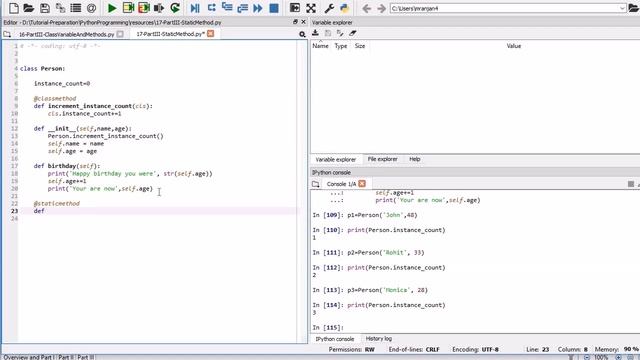The image size is (640, 360).
Task: Close 16-PartIII-ClassVariableAndMethods.py tab
Action: pyautogui.click(x=120, y=34)
